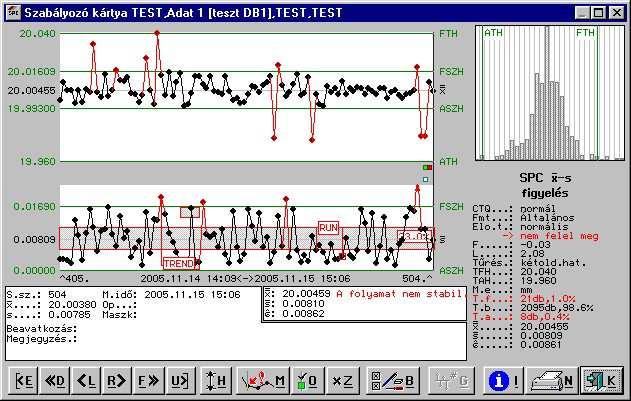Click the checkmark O toolbar button
The image size is (631, 401).
pyautogui.click(x=308, y=380)
